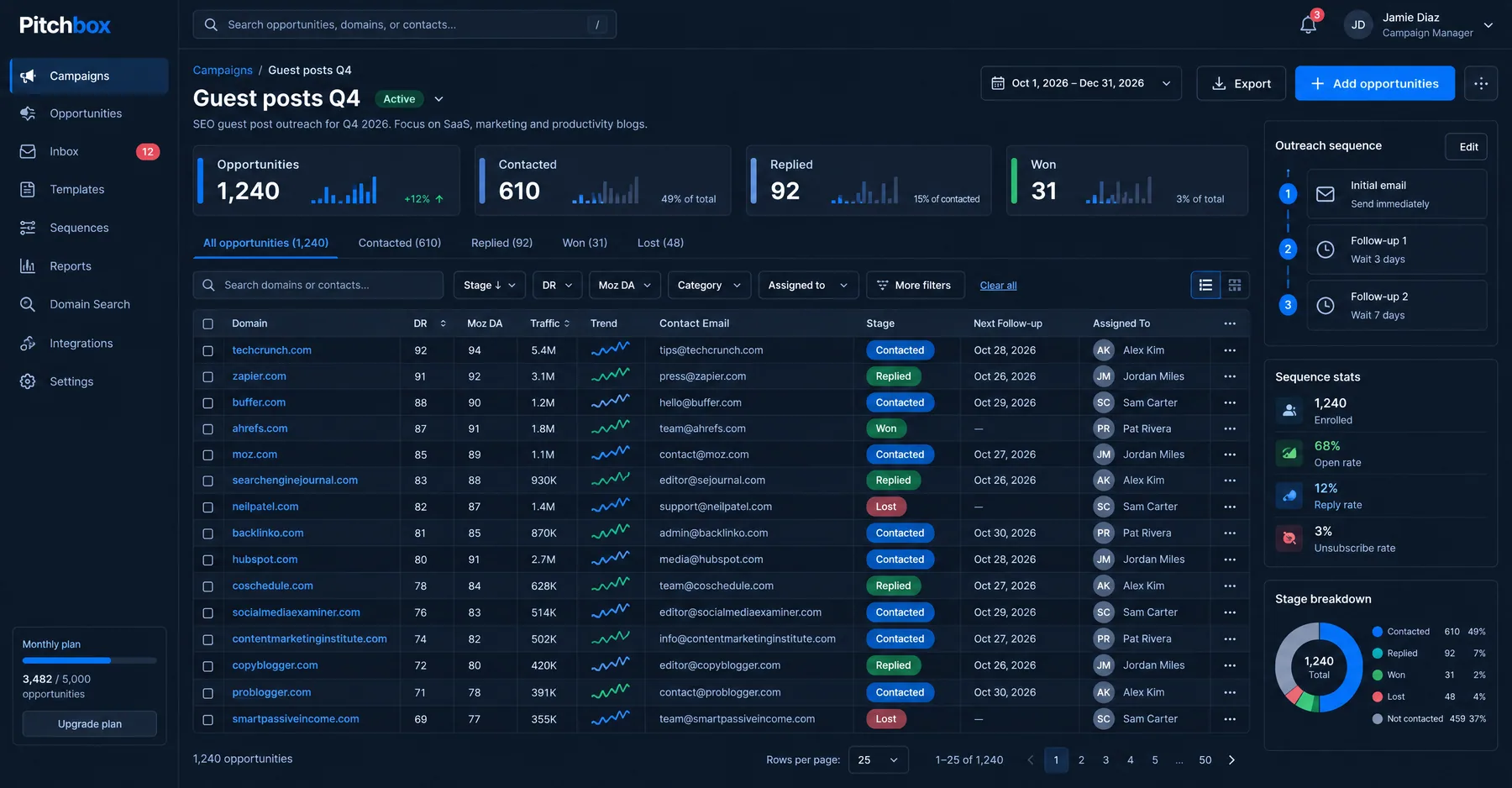
Task: Open the Replied (92) tab
Action: point(501,243)
